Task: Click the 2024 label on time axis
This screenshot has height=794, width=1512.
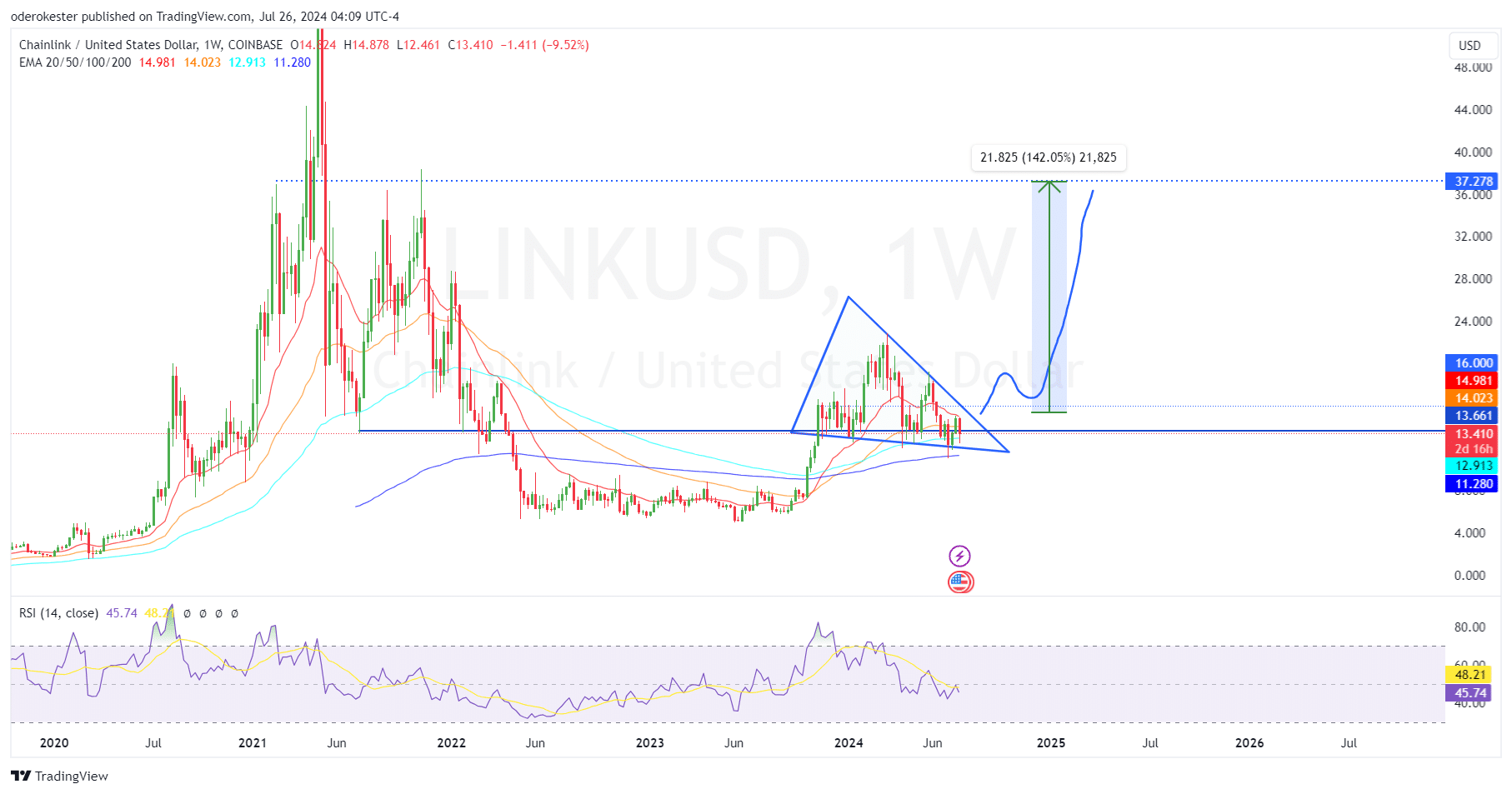Action: [x=849, y=743]
